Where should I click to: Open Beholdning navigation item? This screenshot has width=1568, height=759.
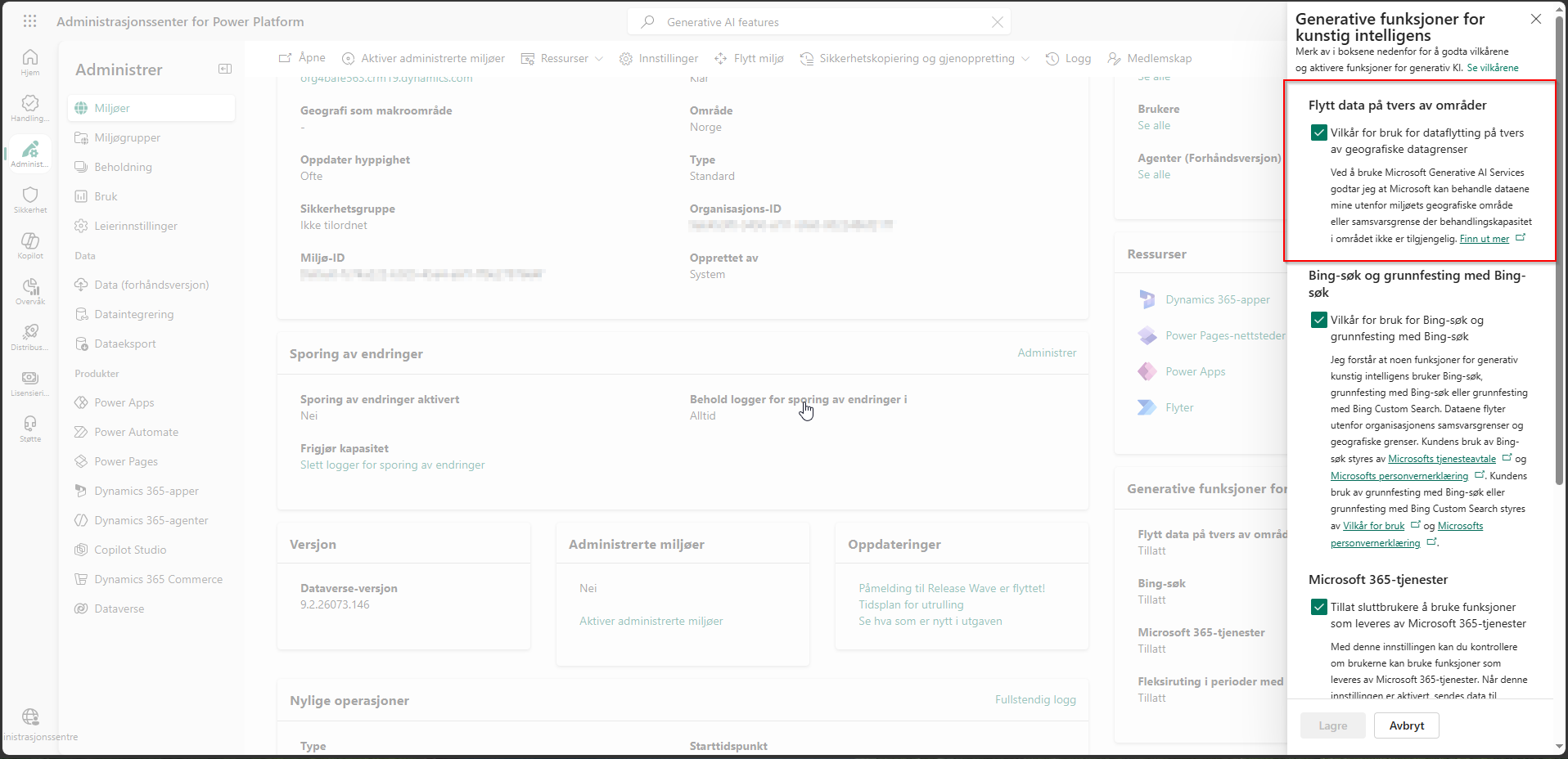pos(151,167)
